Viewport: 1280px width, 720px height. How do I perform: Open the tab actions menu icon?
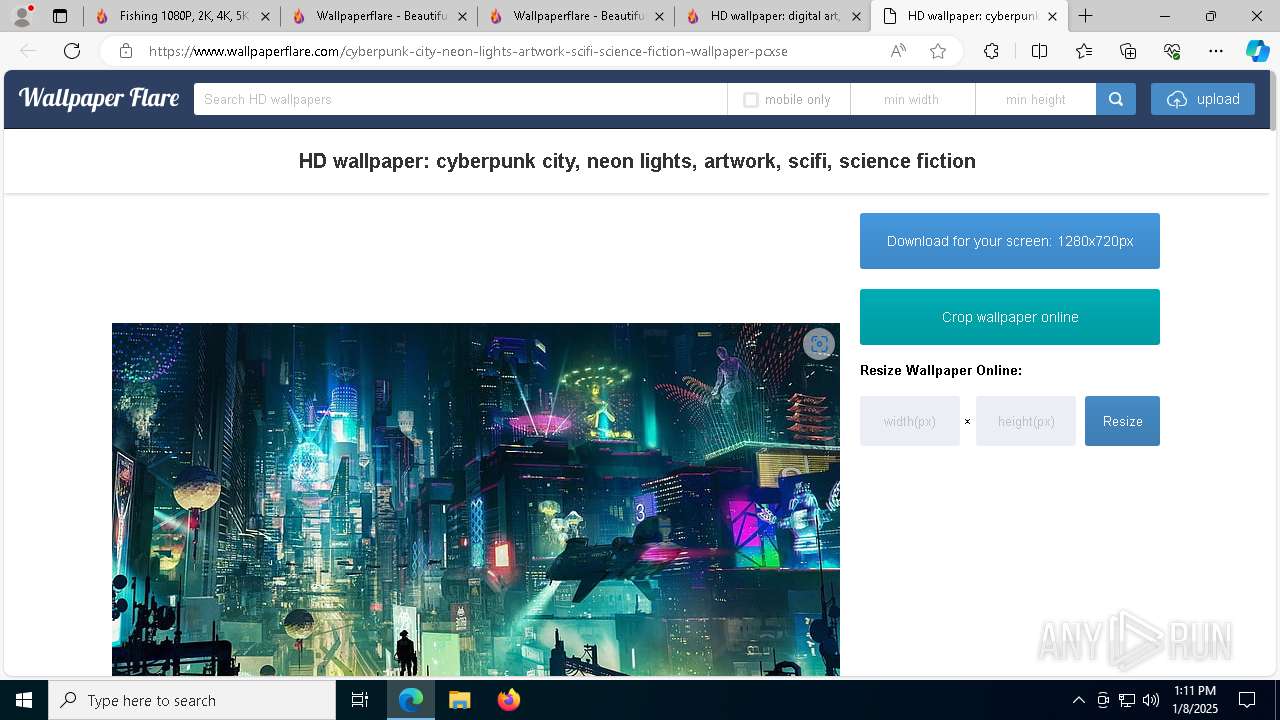click(60, 16)
